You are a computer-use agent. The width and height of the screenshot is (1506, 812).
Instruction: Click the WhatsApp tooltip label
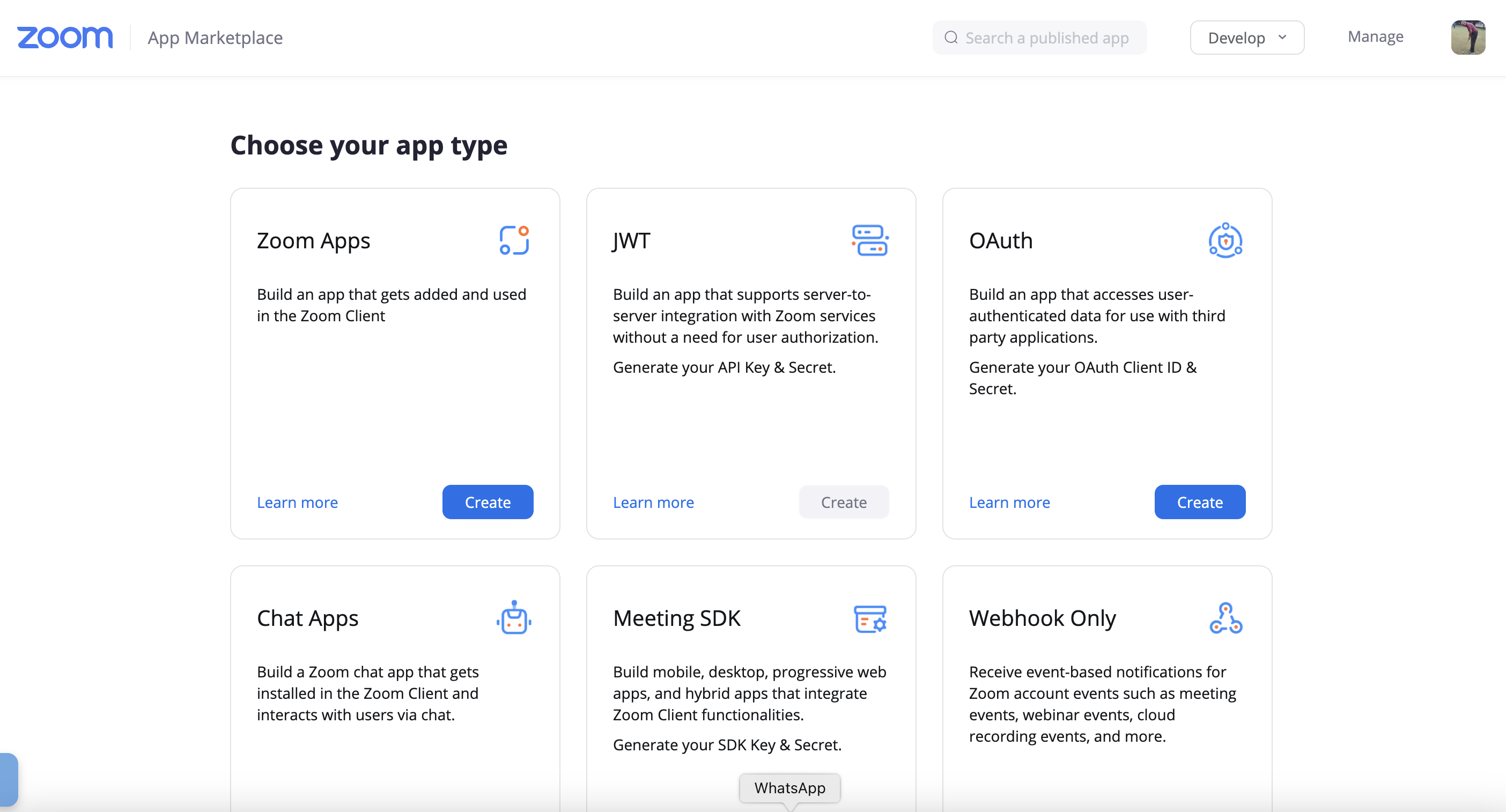[x=790, y=787]
